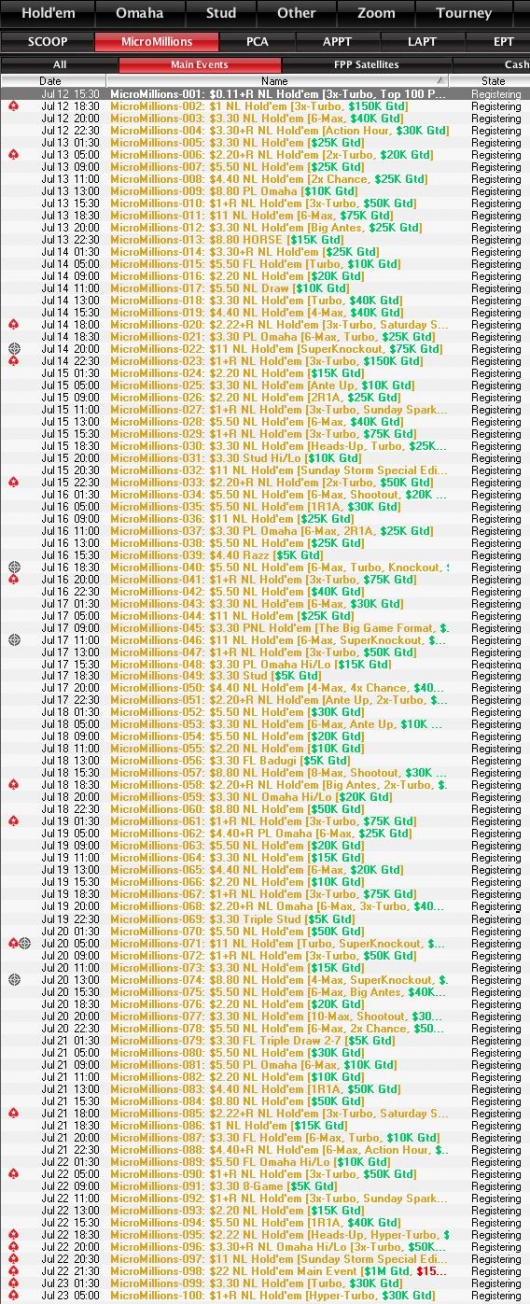Sort the list by Date column header
Viewport: 530px width, 1304px height.
tap(50, 81)
